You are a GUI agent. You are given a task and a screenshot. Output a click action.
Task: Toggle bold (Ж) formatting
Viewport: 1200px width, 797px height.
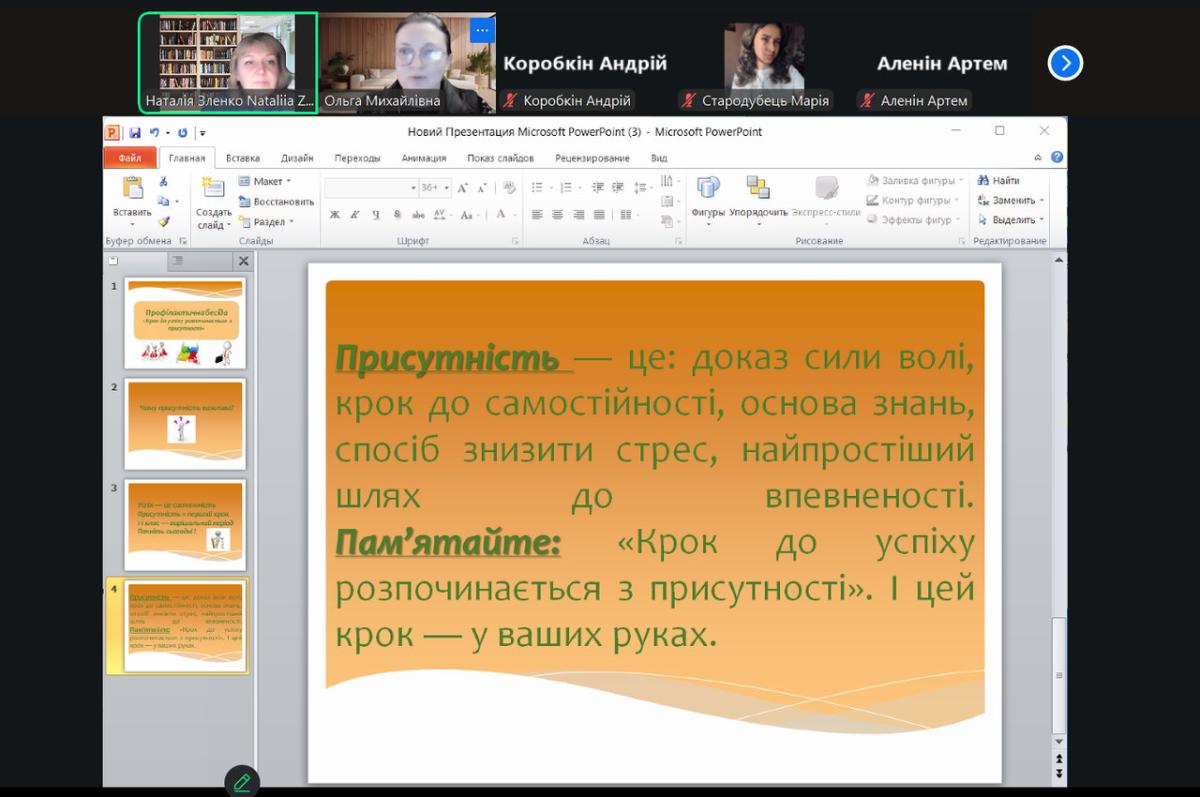(335, 214)
